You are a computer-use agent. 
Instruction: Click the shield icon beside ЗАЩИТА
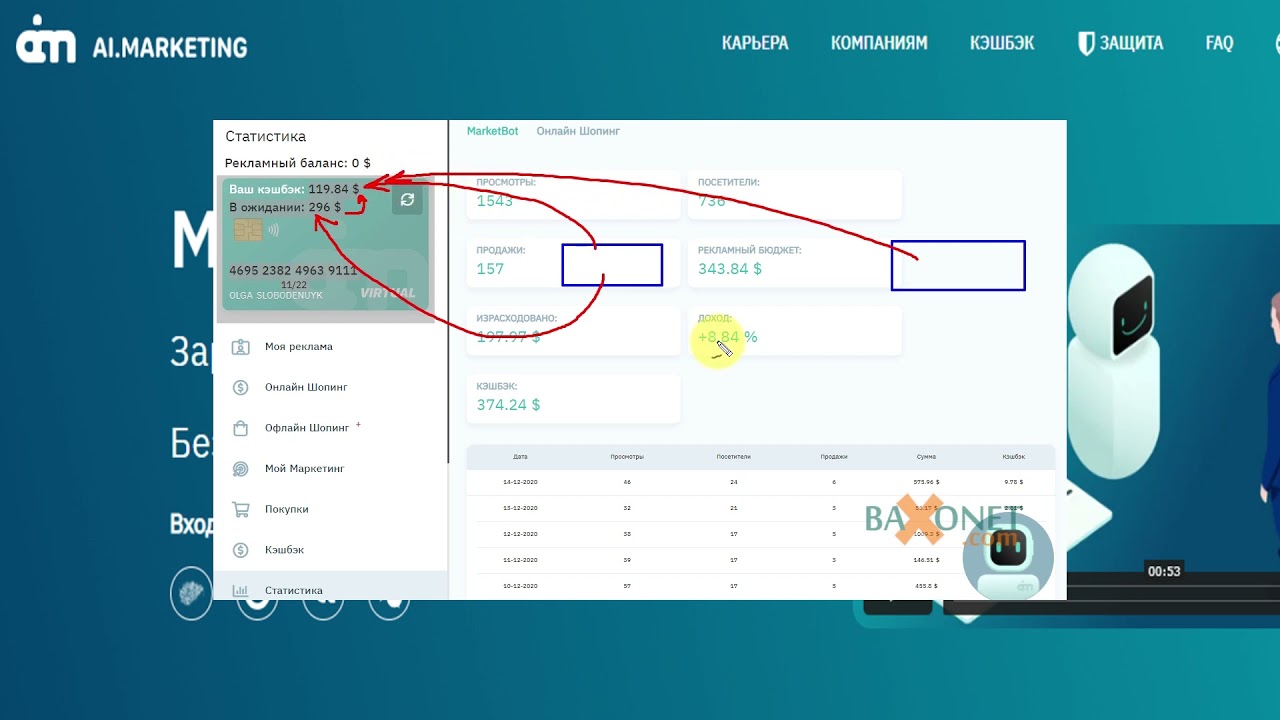point(1086,43)
